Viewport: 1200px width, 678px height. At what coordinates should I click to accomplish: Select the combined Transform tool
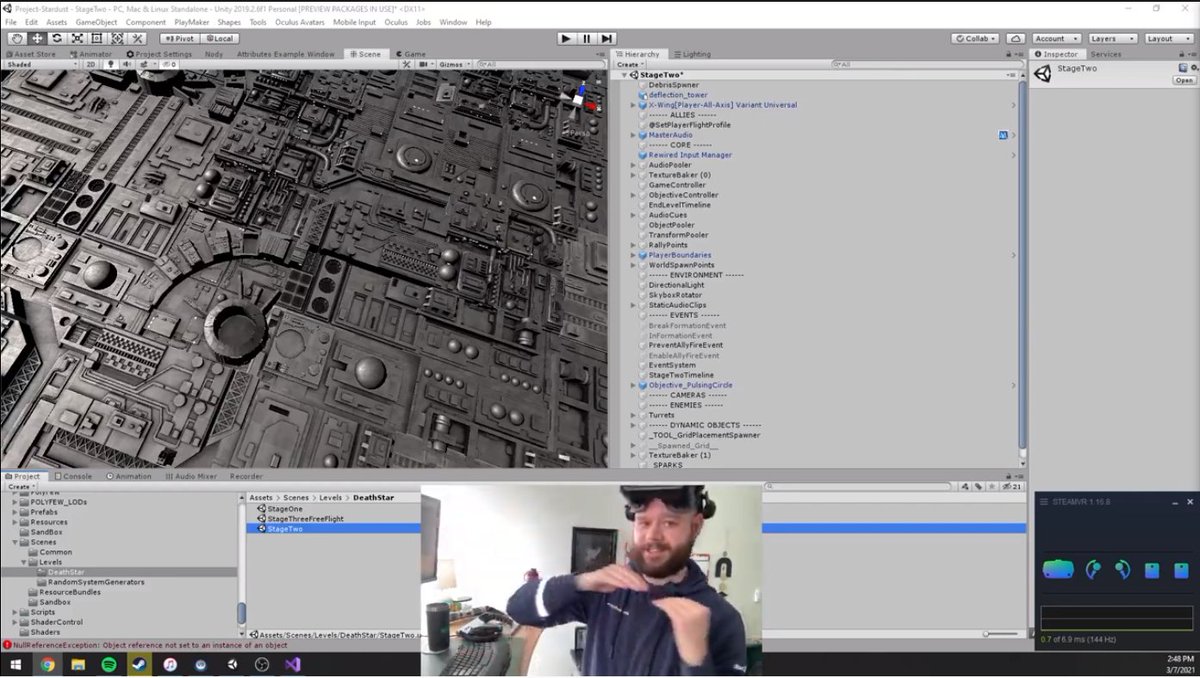pyautogui.click(x=118, y=38)
